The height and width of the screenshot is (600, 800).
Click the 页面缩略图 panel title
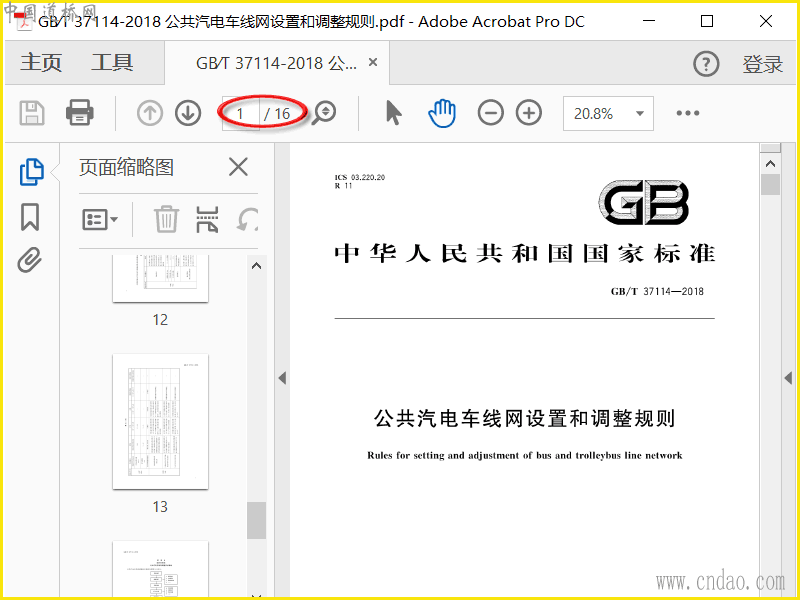click(127, 167)
